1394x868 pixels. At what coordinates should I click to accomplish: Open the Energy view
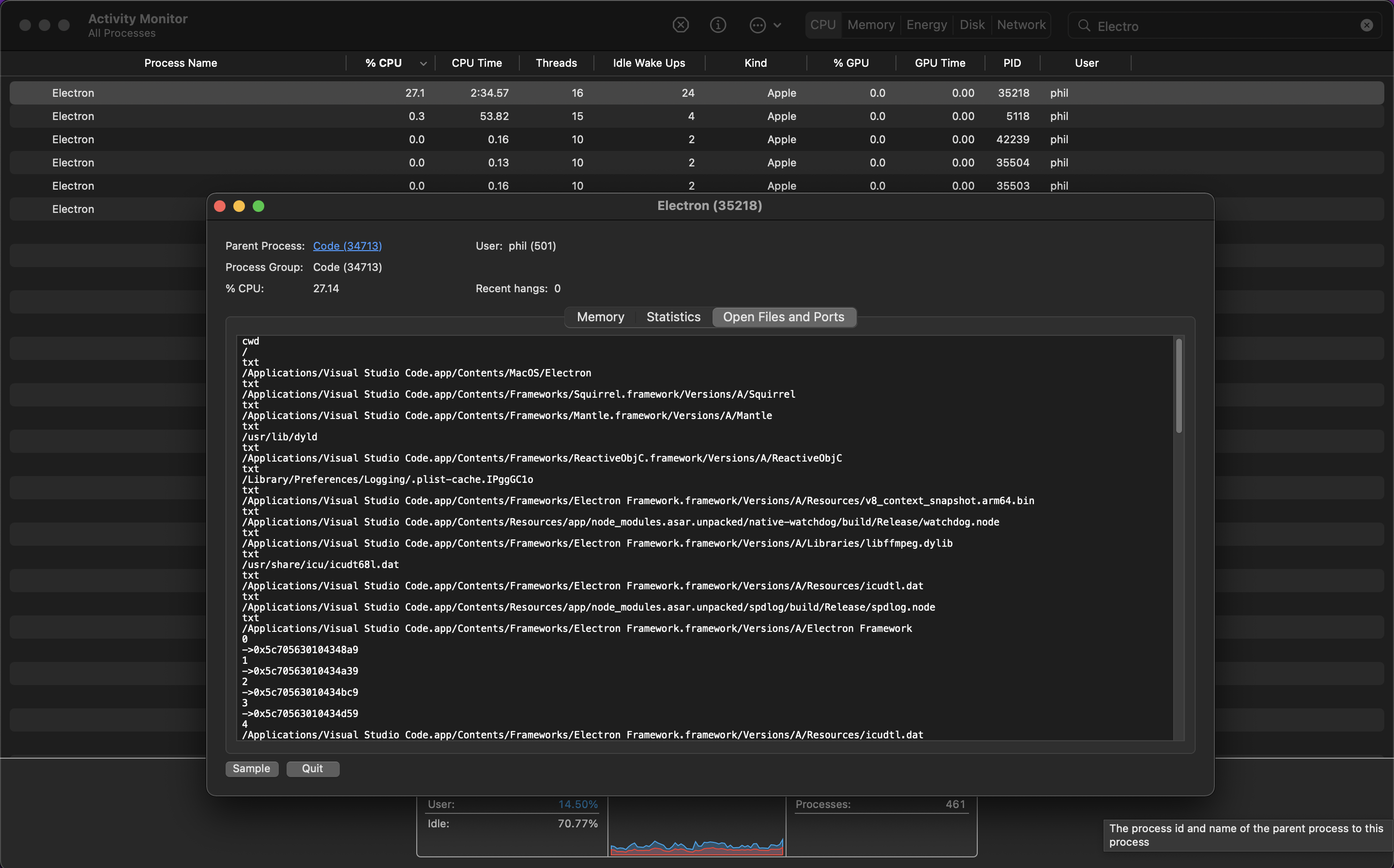tap(926, 25)
